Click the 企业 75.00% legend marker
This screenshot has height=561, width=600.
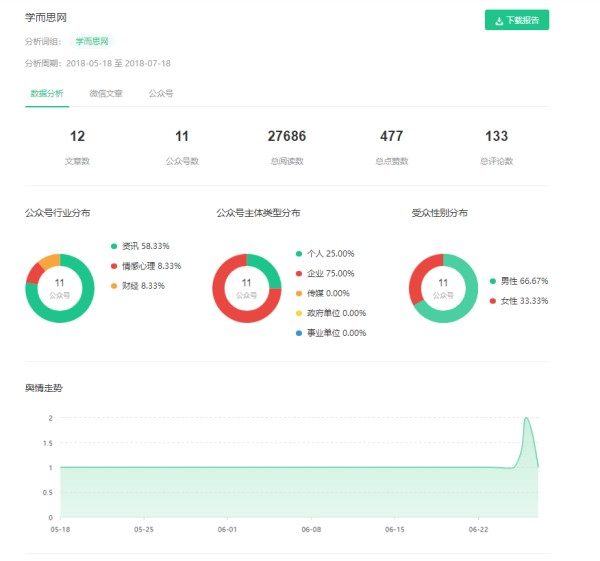pyautogui.click(x=300, y=273)
